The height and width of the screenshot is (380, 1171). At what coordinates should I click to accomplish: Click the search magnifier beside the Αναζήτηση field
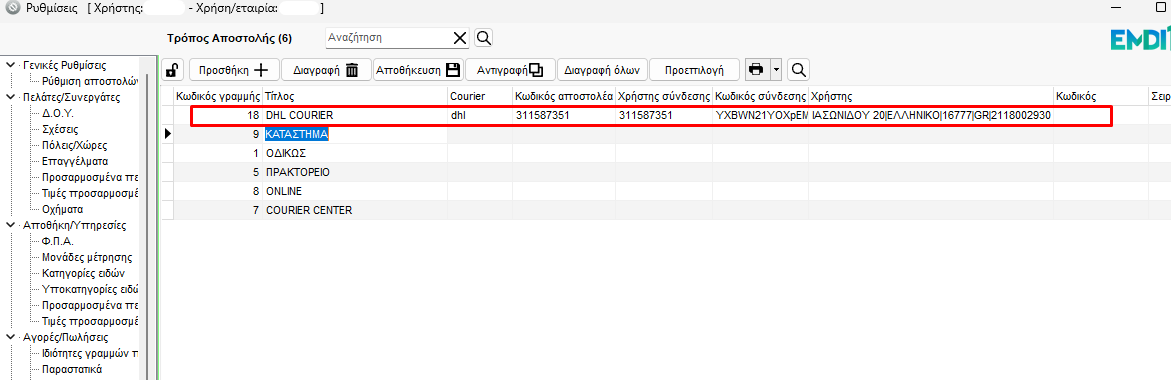click(483, 37)
